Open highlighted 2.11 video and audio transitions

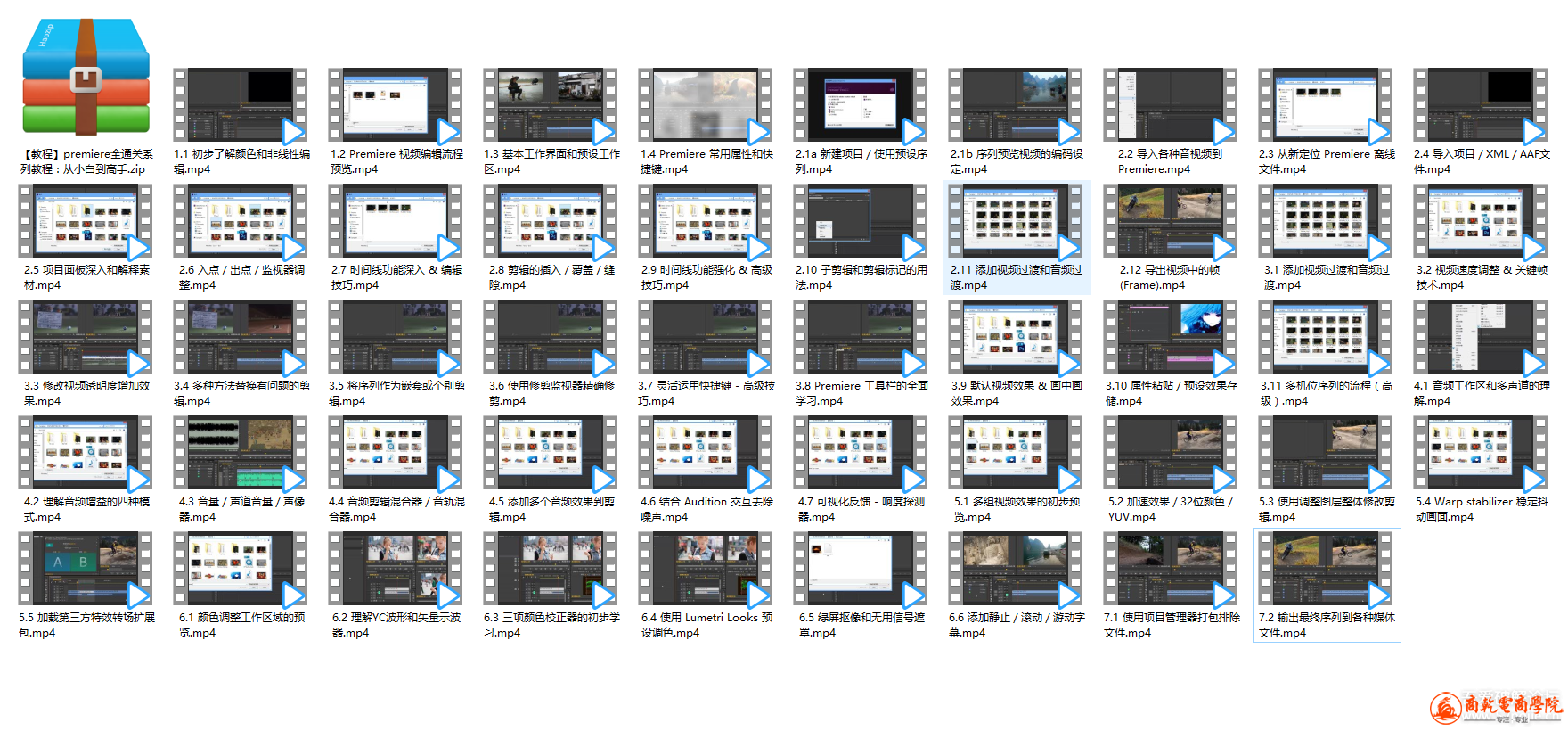(x=1016, y=221)
